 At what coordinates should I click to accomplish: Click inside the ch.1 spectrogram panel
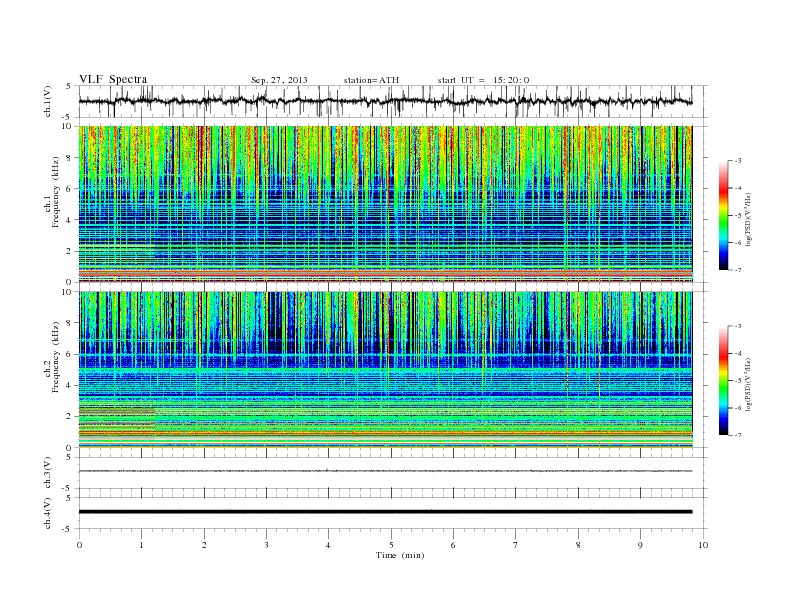point(385,204)
